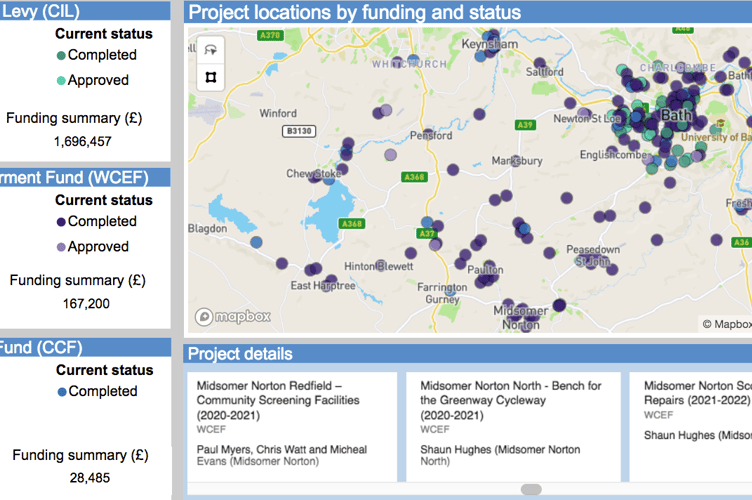Click the A39 road badge
The height and width of the screenshot is (500, 752).
tap(525, 125)
